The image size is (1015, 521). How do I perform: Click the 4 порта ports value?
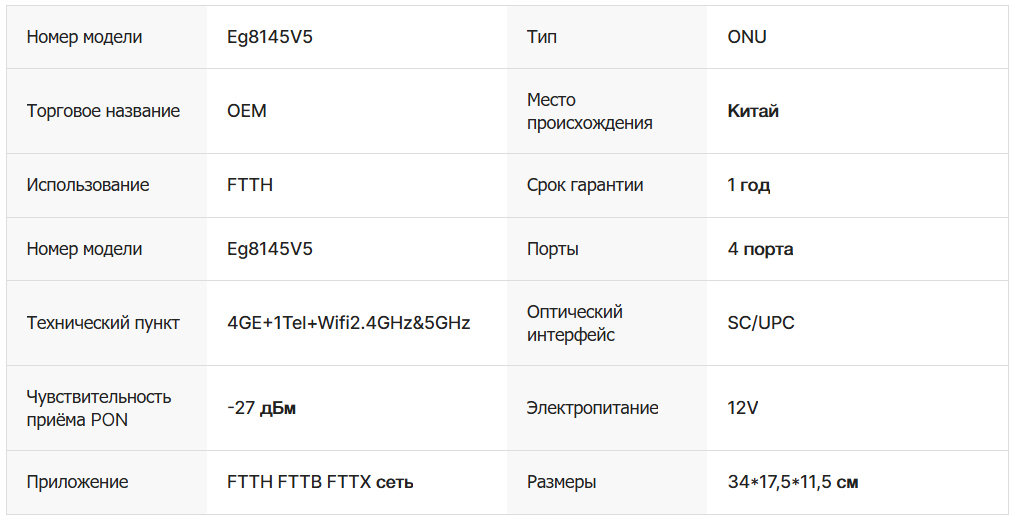coord(760,249)
